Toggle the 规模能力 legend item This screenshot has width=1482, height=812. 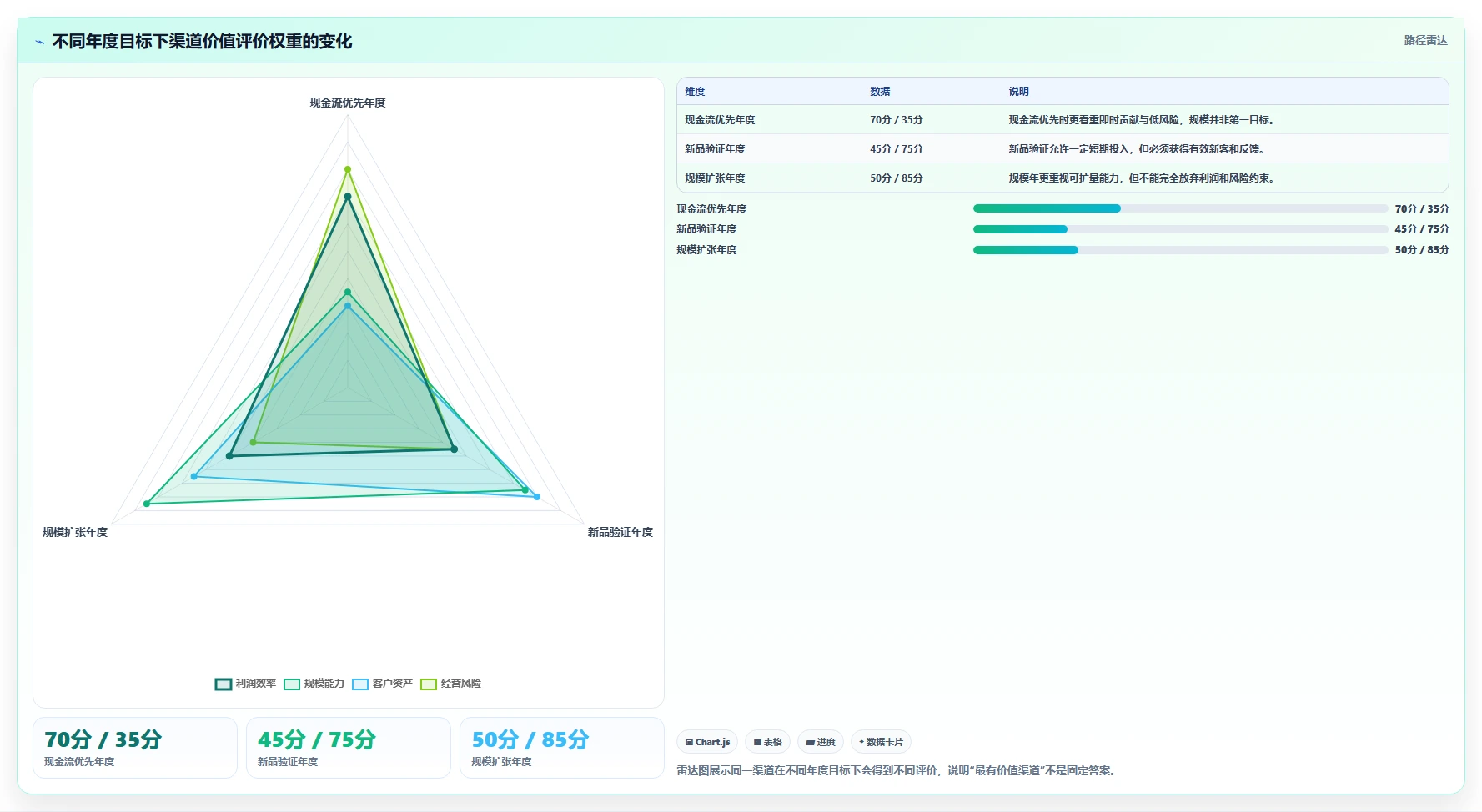coord(314,684)
